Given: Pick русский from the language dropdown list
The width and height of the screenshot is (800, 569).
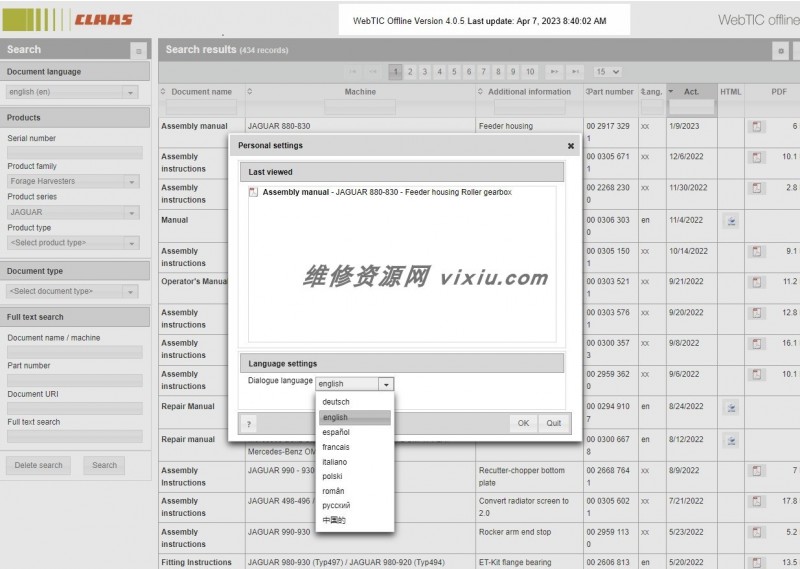Looking at the screenshot, I should (336, 506).
